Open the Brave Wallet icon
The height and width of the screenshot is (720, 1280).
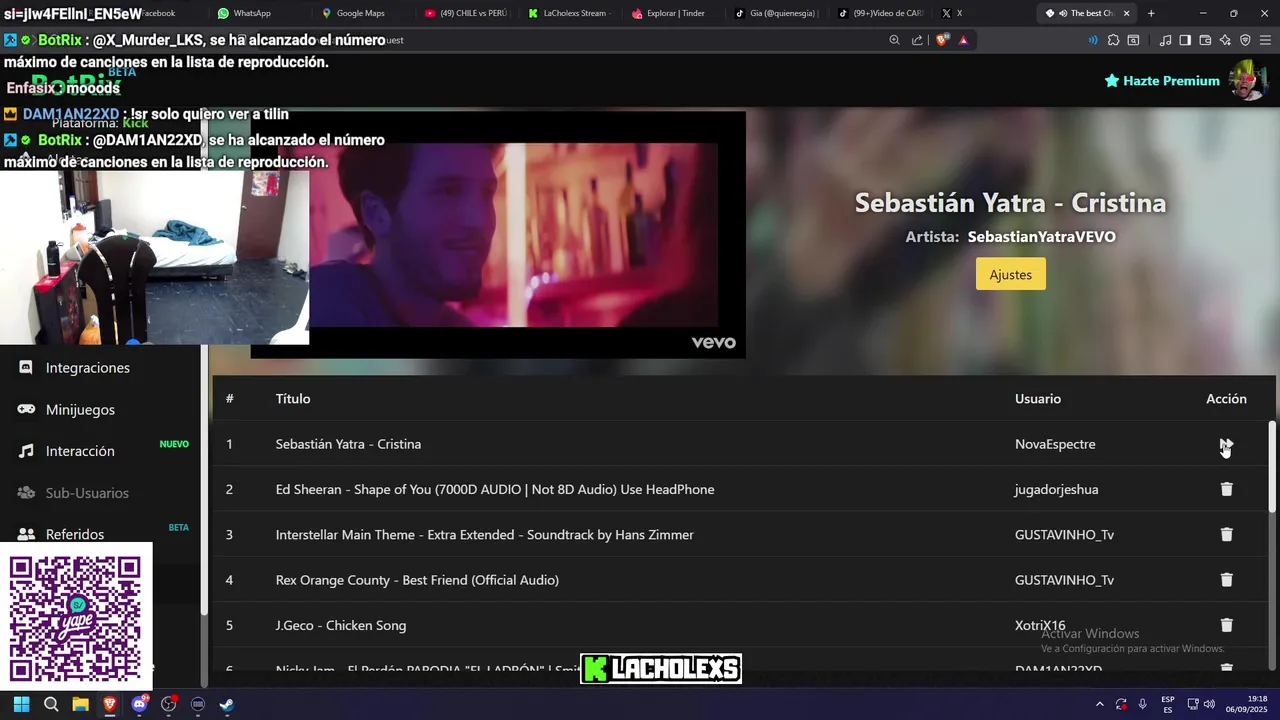1205,40
